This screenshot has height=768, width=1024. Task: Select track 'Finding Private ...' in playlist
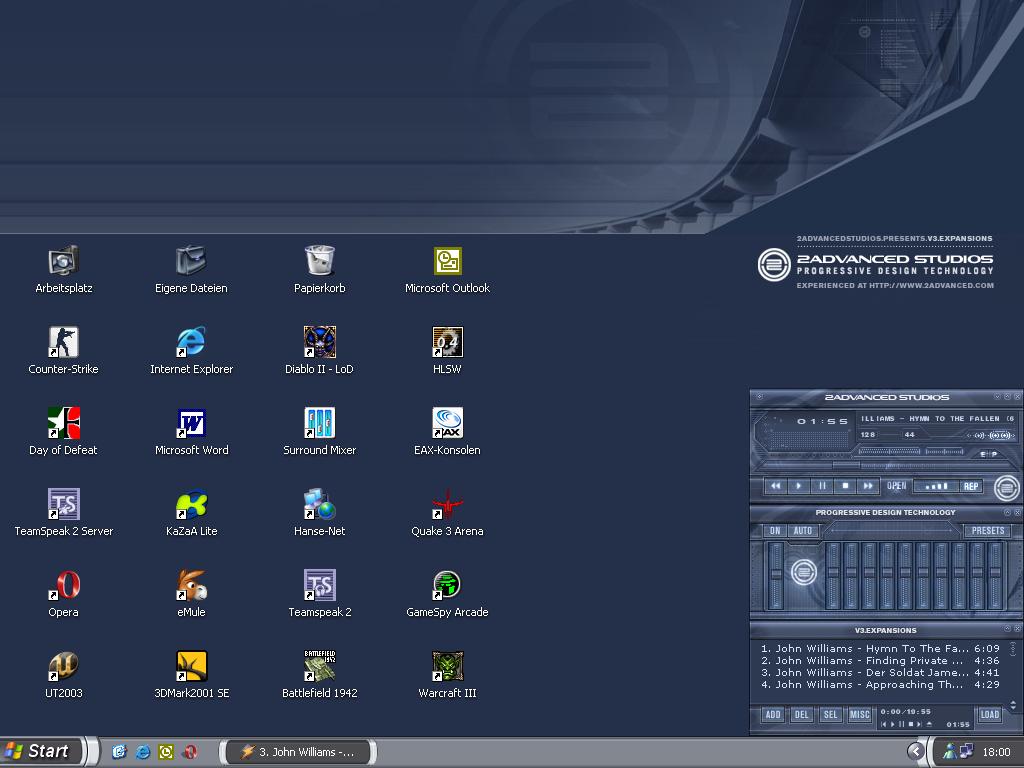(880, 660)
